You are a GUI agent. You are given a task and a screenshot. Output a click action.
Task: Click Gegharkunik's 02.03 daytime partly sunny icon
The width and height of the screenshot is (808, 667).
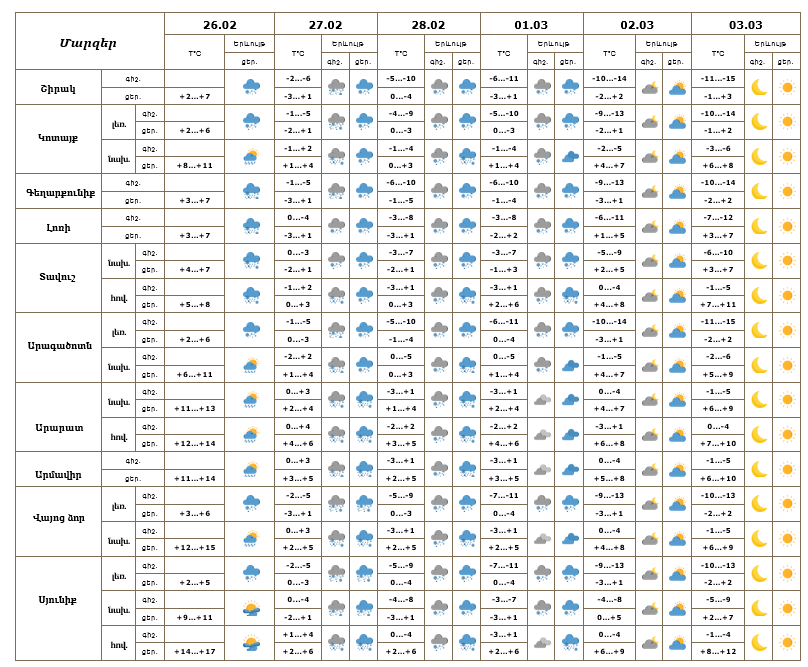[x=677, y=191]
